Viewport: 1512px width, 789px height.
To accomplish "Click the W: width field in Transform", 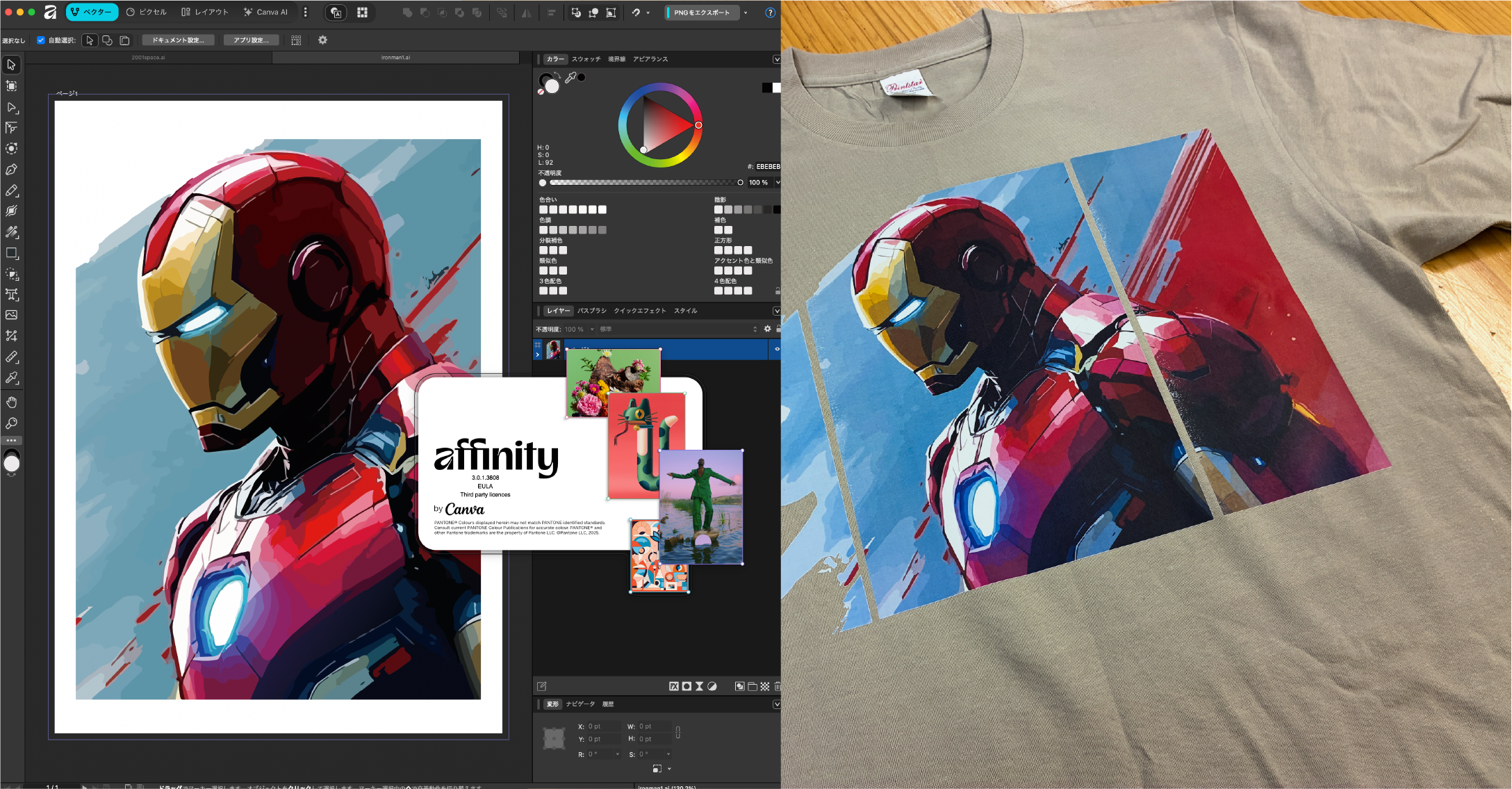I will [x=655, y=727].
